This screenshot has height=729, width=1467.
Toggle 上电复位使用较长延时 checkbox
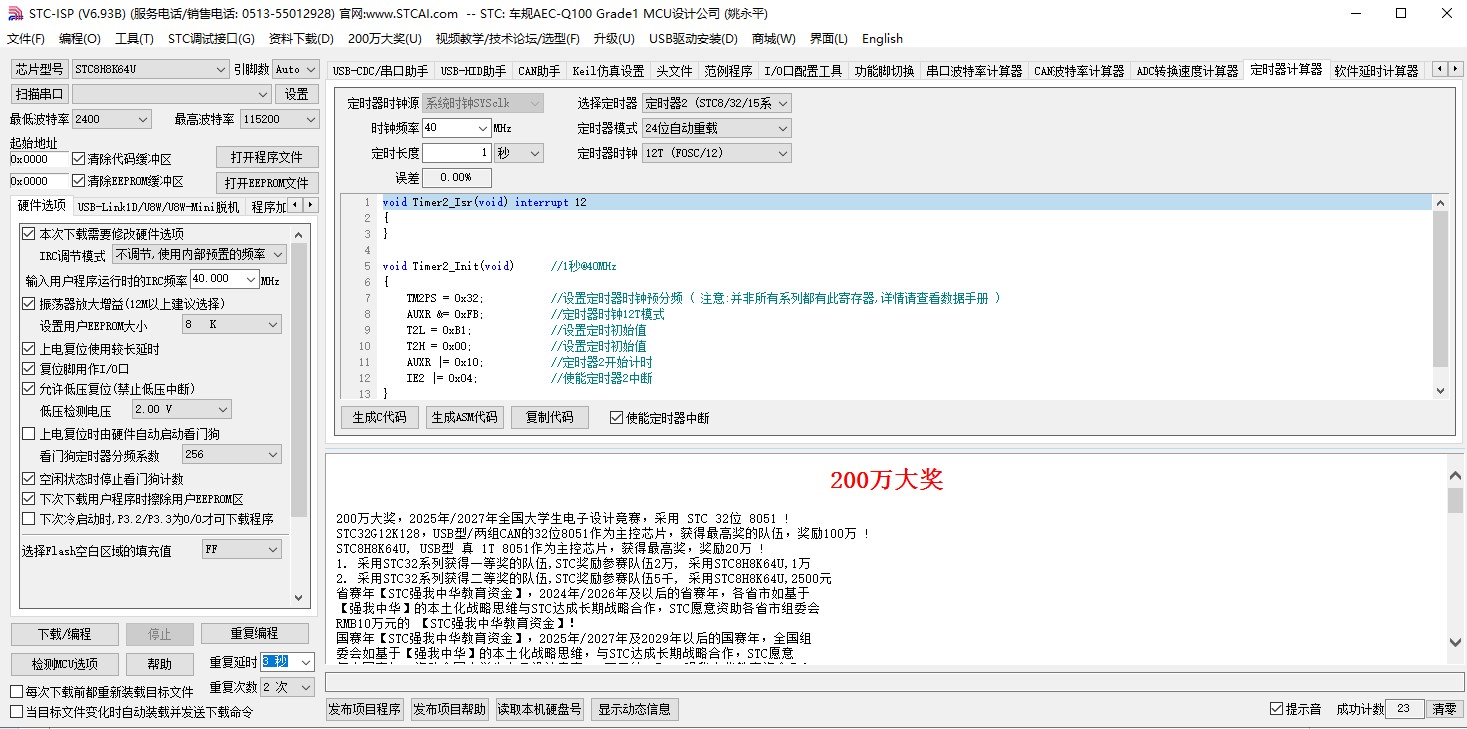coord(28,349)
